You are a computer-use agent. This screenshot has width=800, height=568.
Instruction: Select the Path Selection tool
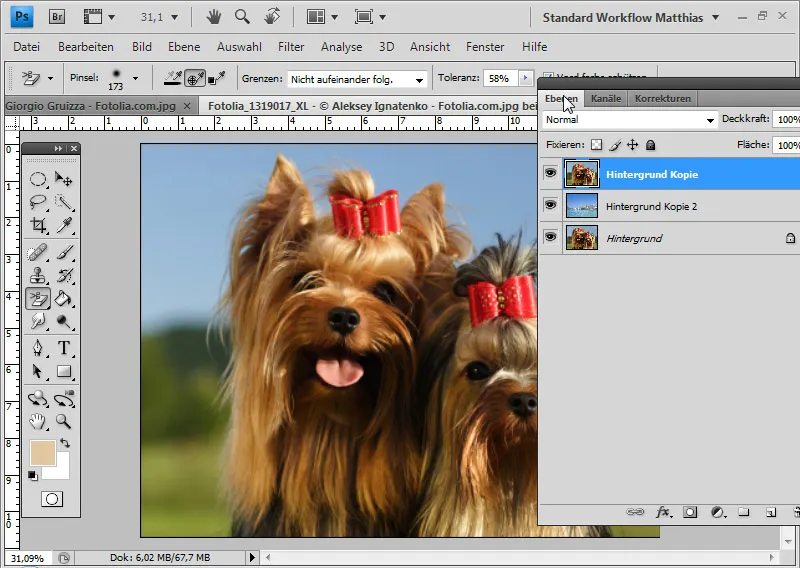tap(38, 371)
